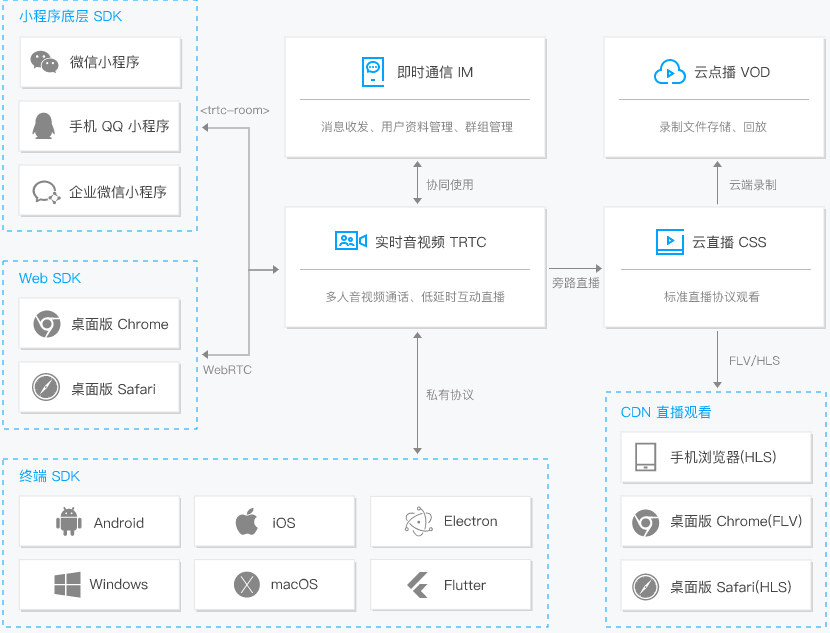Click the 私有协议 label
Viewport: 830px width, 633px height.
450,395
